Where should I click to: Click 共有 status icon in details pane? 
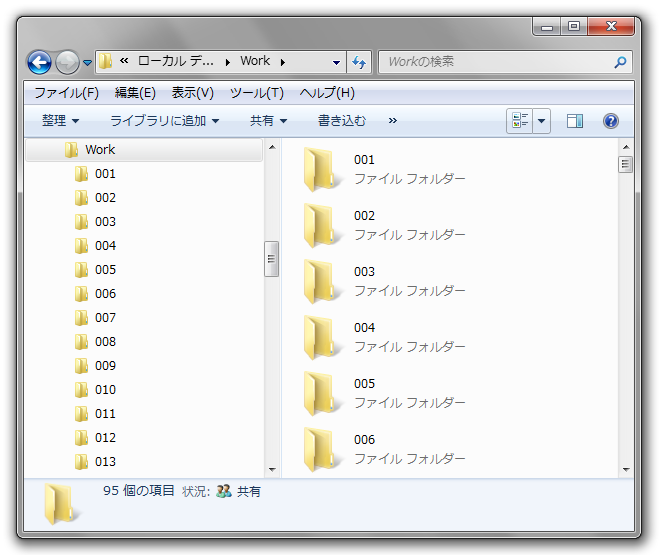223,491
